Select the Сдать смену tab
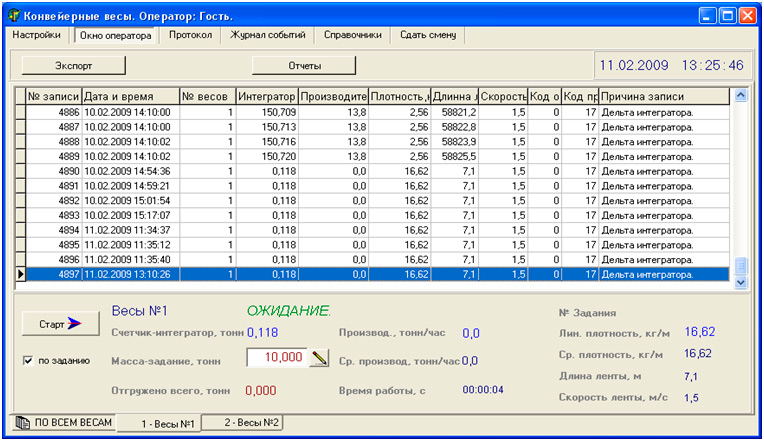 (428, 35)
